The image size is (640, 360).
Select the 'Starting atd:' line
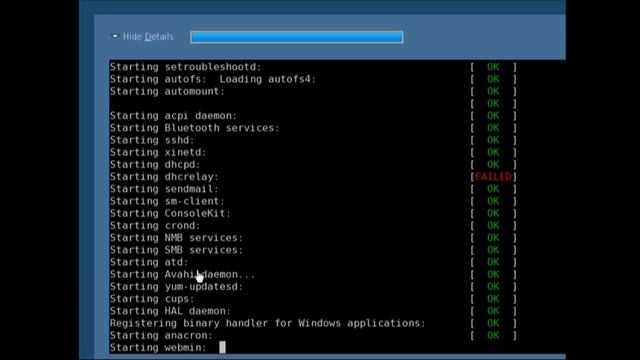coord(149,262)
